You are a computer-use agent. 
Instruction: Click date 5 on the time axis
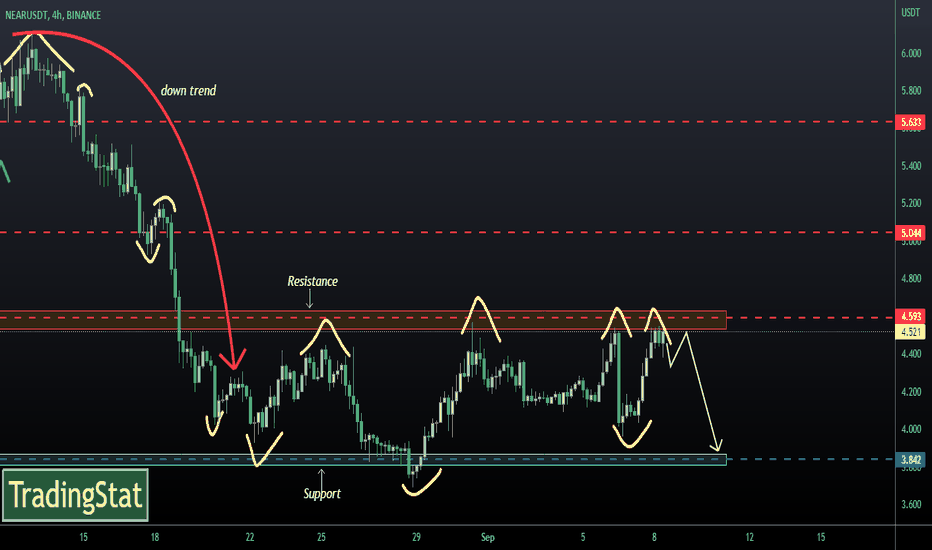coord(583,538)
